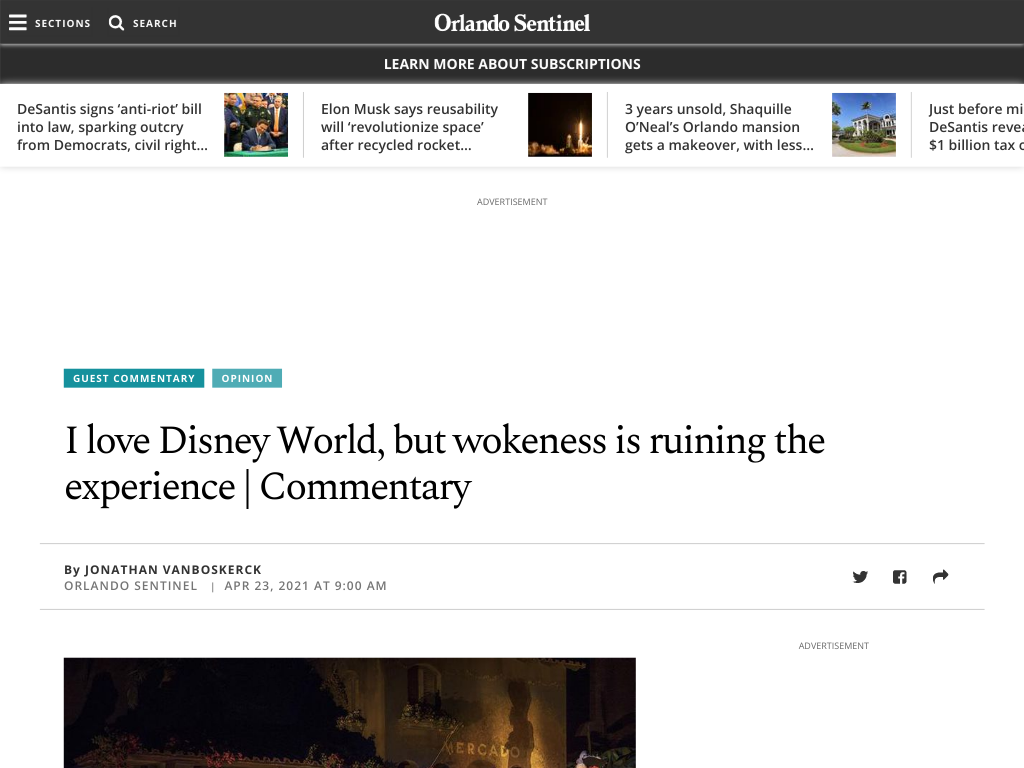Click the Search magnifier icon
The image size is (1024, 768).
point(116,23)
